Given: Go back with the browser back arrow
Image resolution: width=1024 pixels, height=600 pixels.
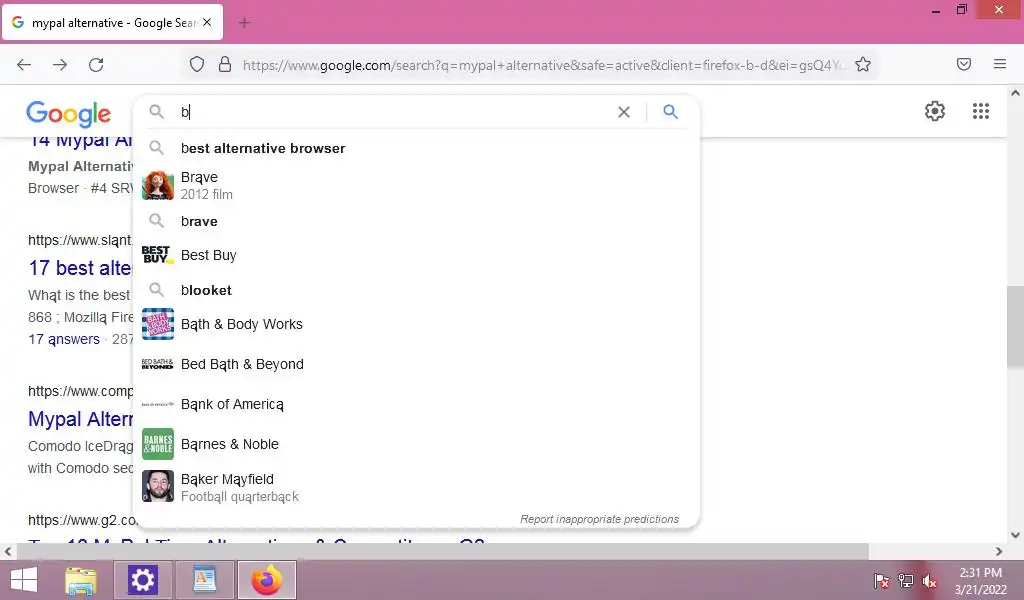Looking at the screenshot, I should coord(24,65).
